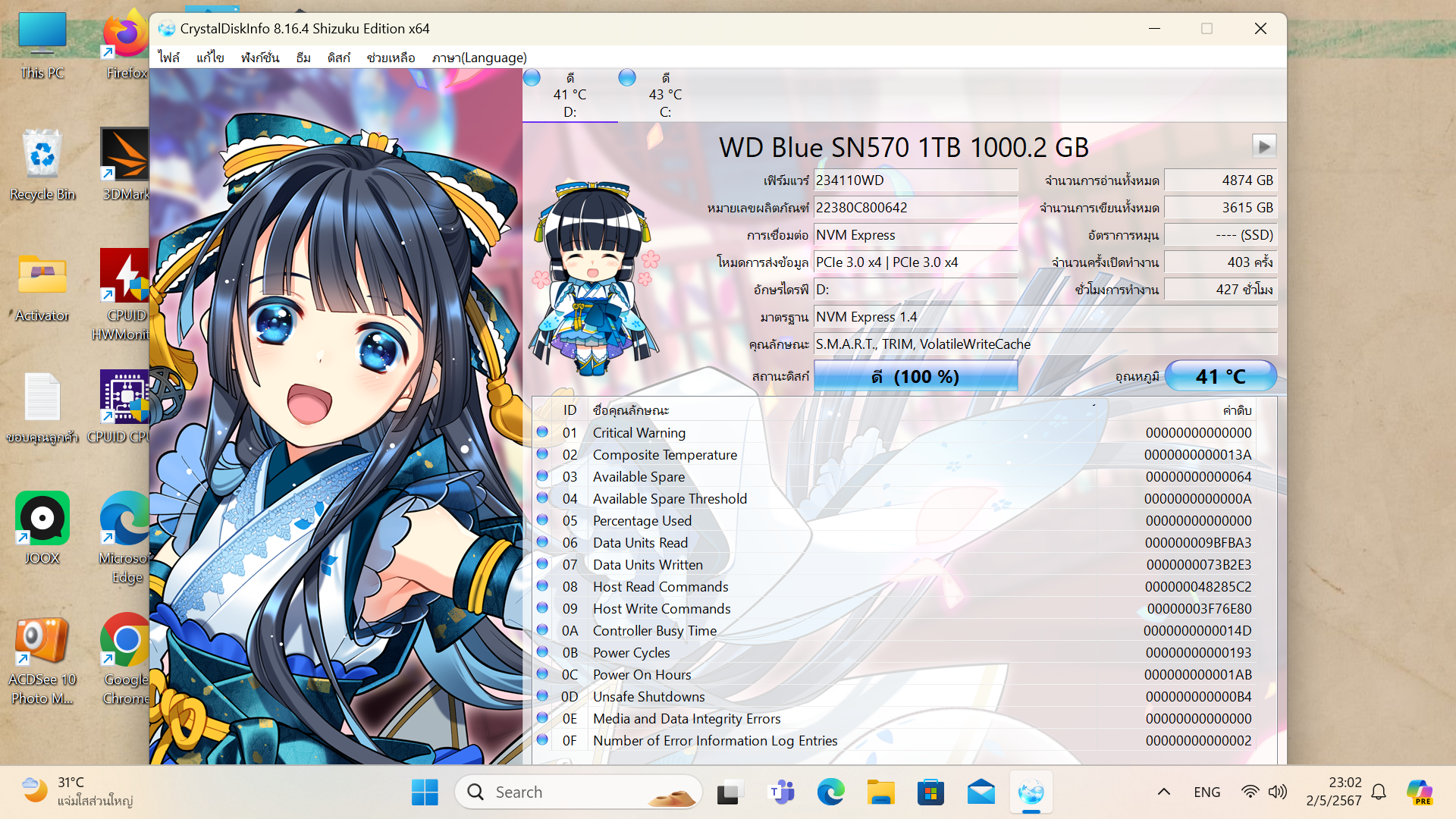Image resolution: width=1456 pixels, height=819 pixels.
Task: Select the Data Units Read row
Action: coord(895,542)
